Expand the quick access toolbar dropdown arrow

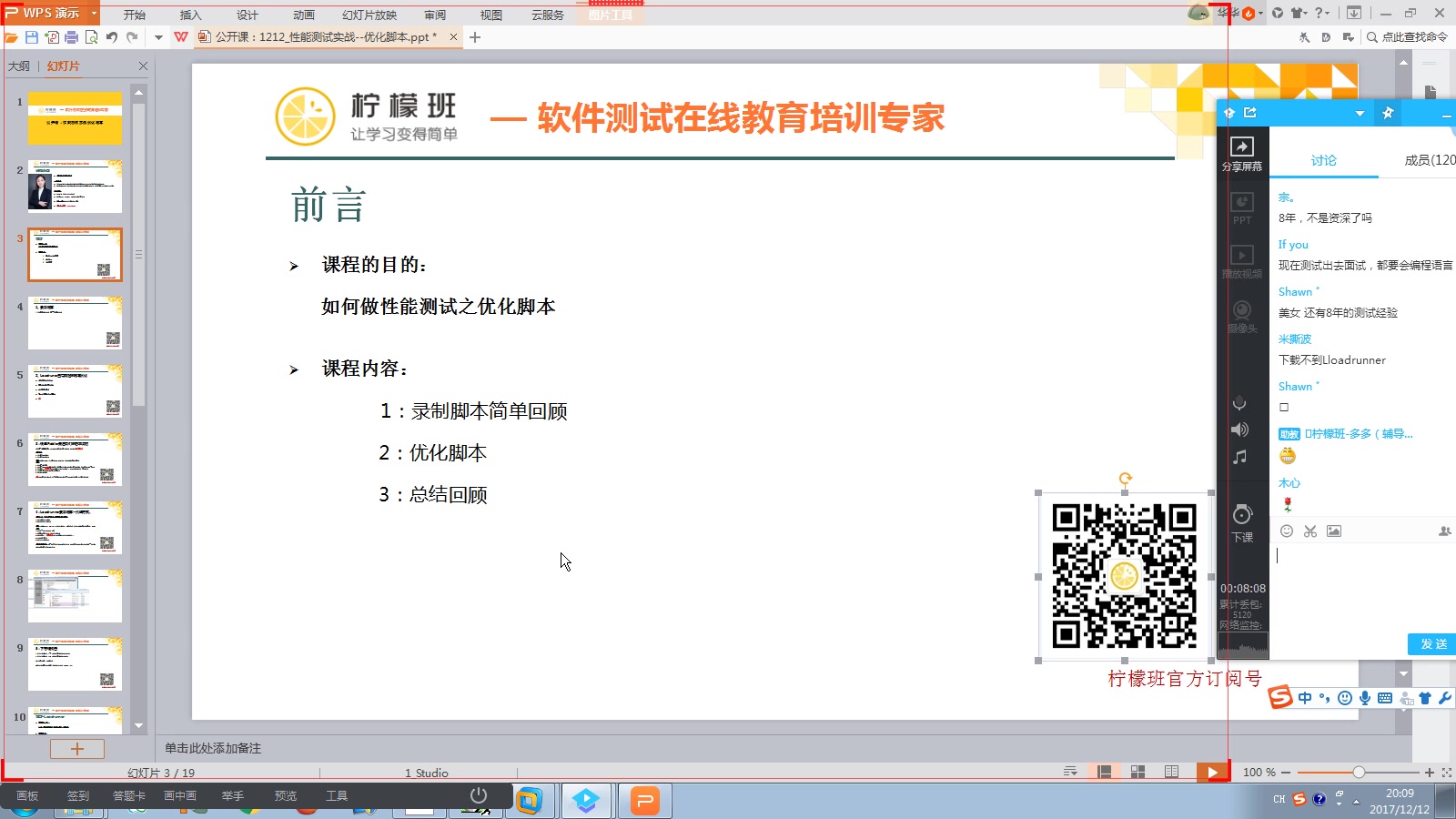[x=158, y=37]
